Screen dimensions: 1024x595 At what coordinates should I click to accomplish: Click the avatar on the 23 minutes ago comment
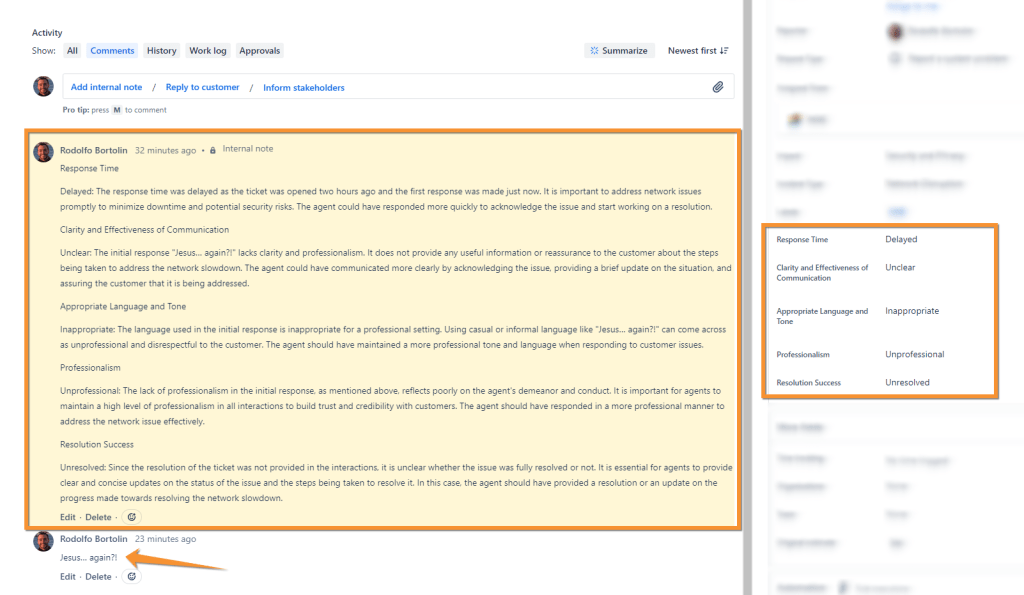(43, 541)
